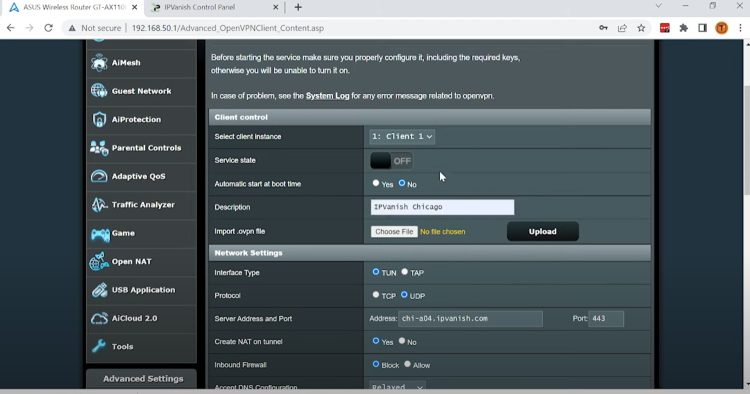Open the Chrome three-dot menu
The image size is (750, 394).
pos(740,28)
